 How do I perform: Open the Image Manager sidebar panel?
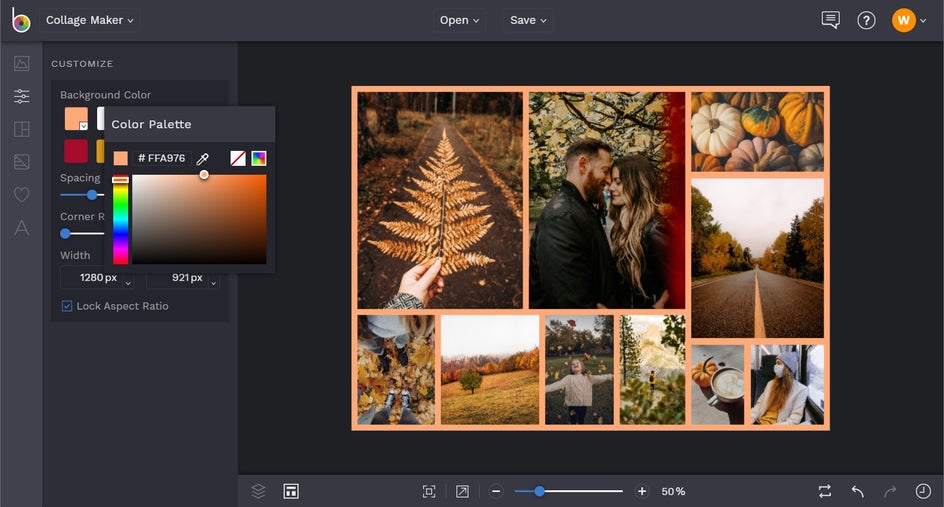pos(21,64)
